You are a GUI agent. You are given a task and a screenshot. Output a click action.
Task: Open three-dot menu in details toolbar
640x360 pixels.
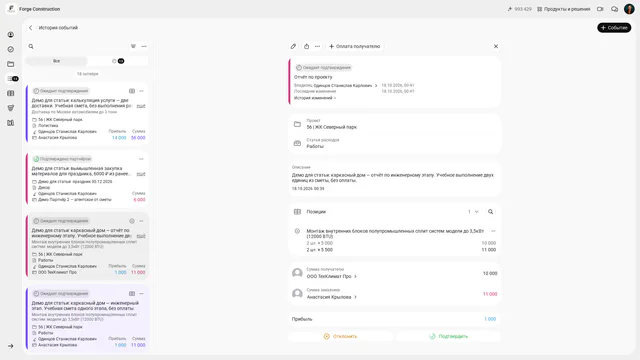coord(318,47)
